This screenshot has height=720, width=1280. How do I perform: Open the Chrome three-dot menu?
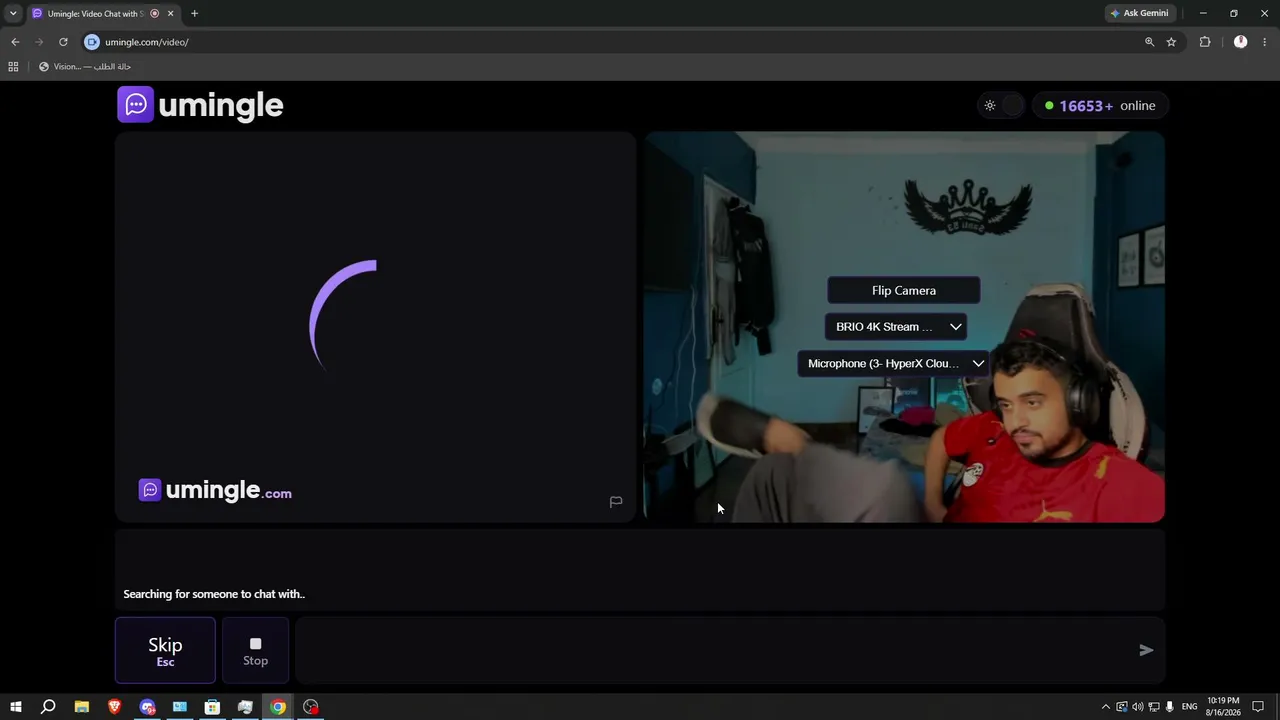(x=1265, y=42)
